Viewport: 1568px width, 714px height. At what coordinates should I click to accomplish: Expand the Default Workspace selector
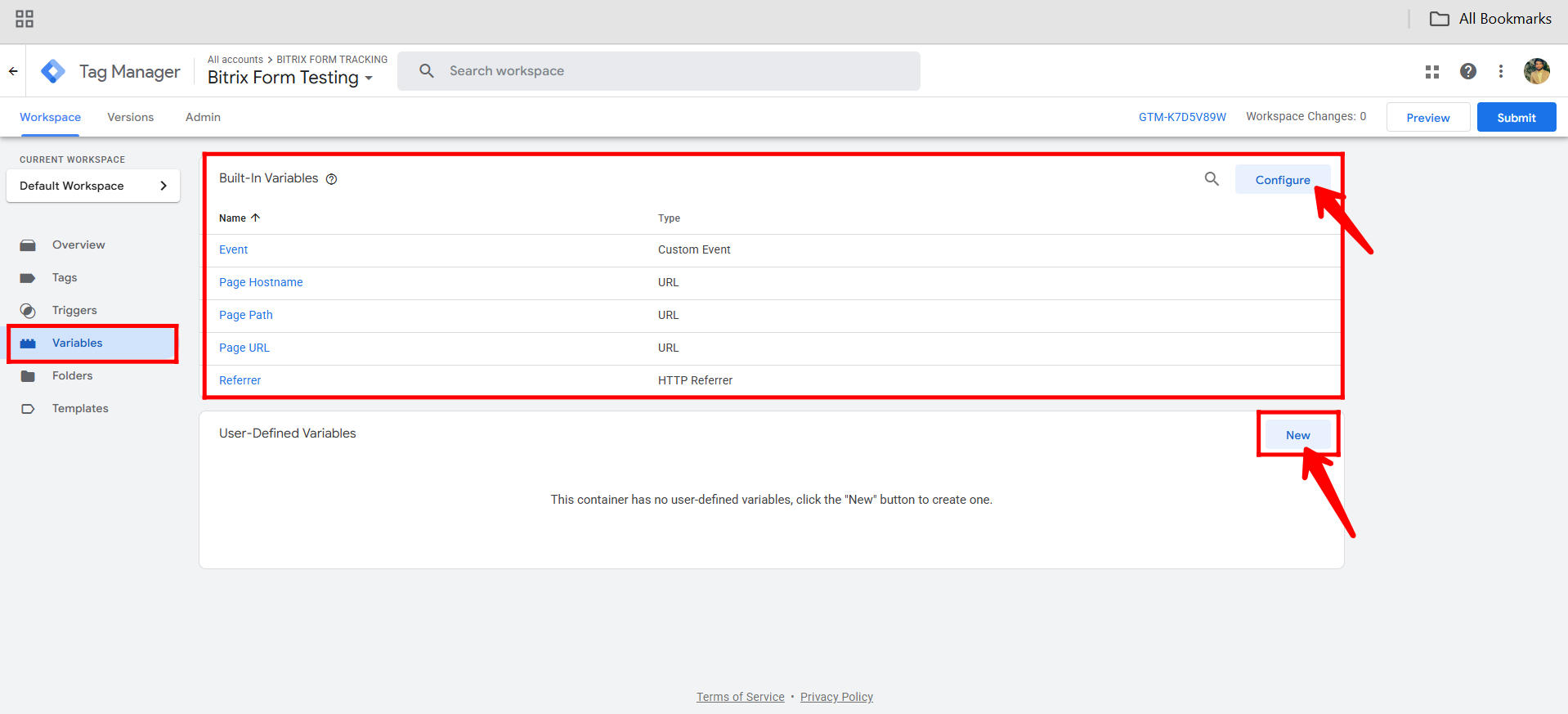[x=93, y=186]
